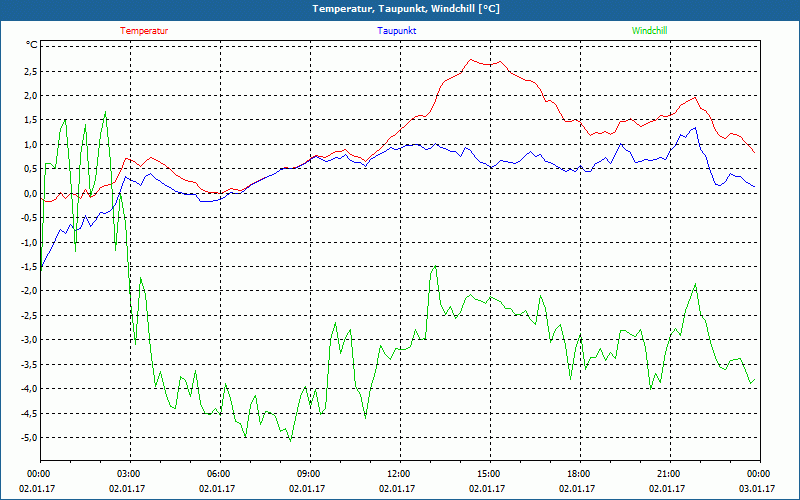The image size is (800, 500).
Task: Click the 0,0 y-axis value
Action: (x=31, y=193)
